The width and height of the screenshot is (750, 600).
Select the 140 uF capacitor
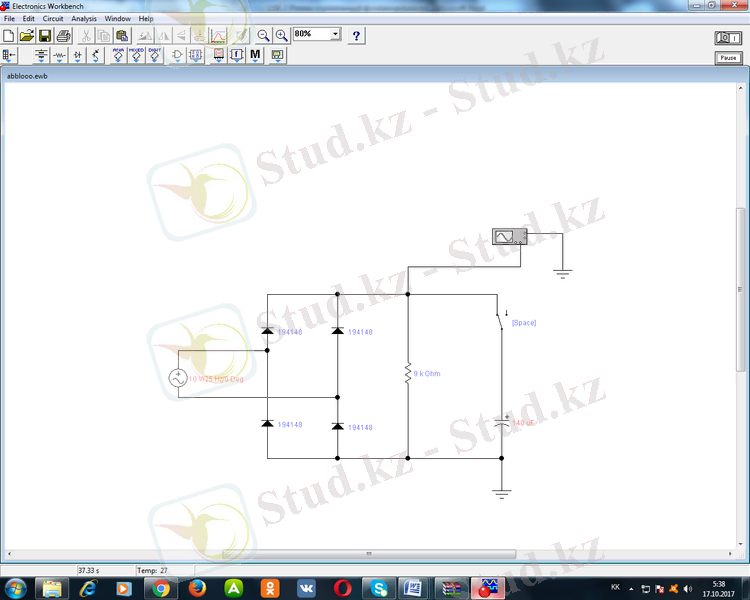pos(502,422)
